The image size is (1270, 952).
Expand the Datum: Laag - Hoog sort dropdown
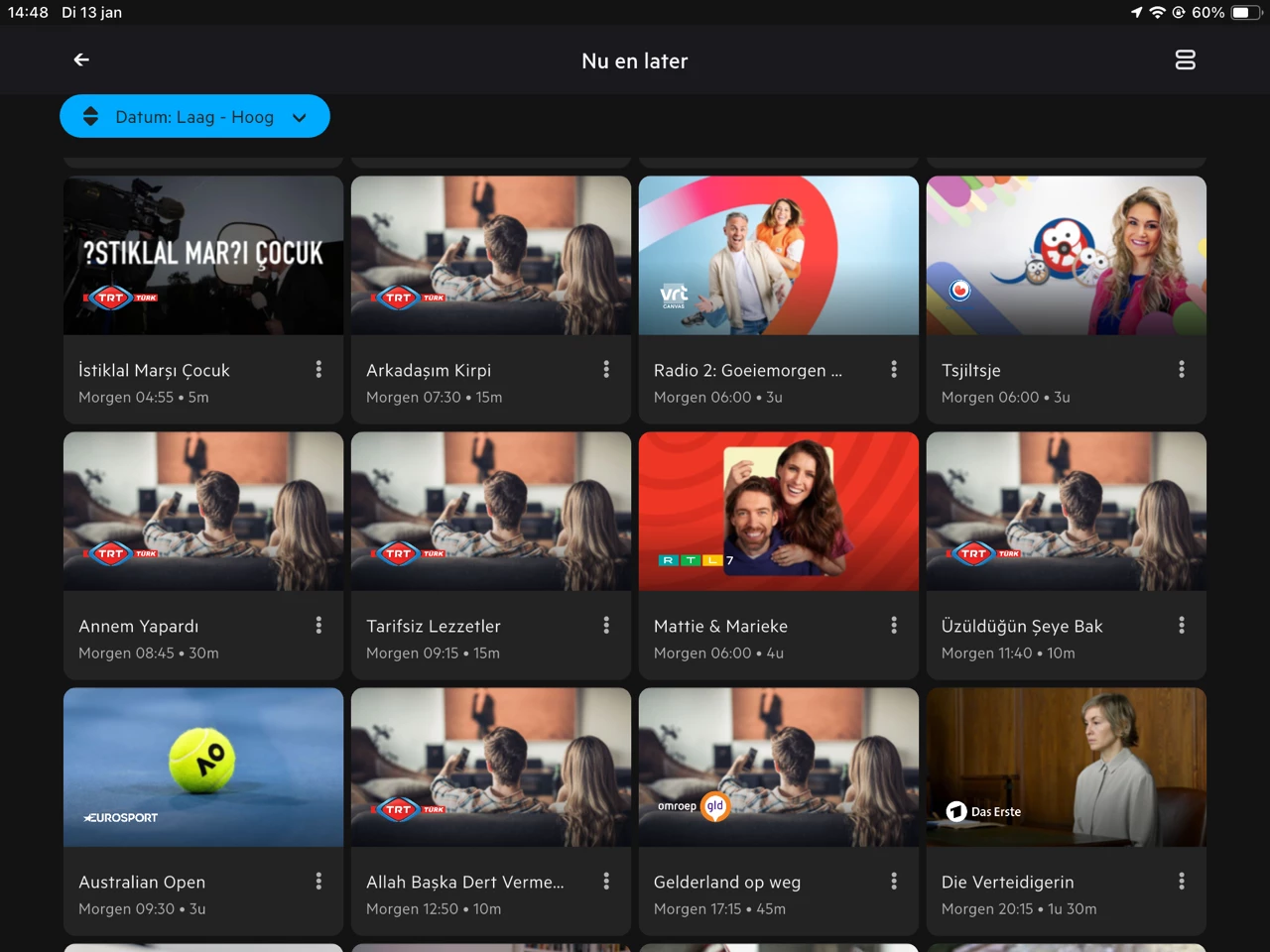coord(194,117)
